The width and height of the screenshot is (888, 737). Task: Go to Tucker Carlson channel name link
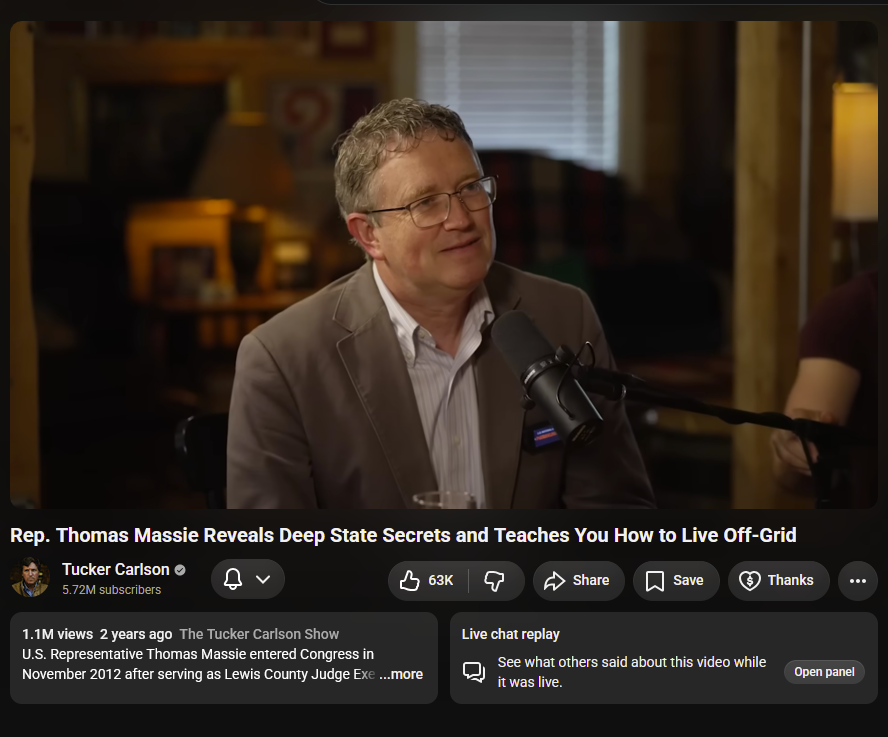[x=116, y=569]
